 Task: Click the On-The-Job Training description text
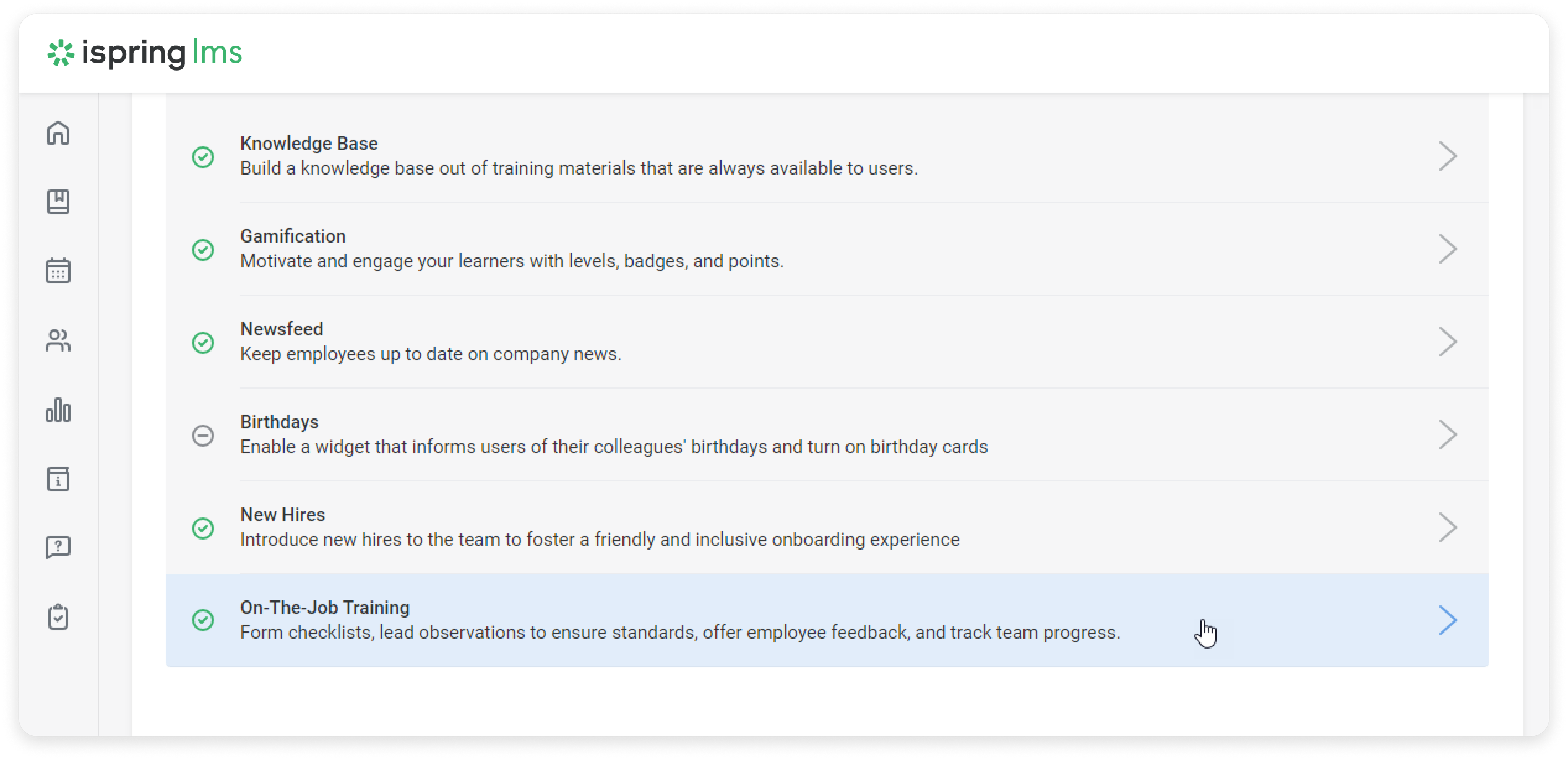679,633
